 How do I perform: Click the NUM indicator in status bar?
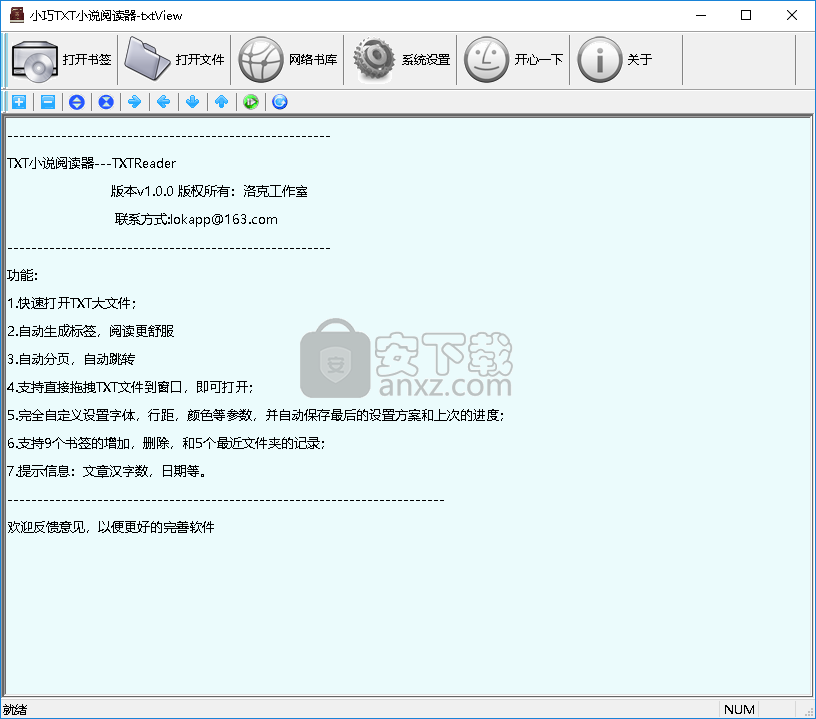739,709
